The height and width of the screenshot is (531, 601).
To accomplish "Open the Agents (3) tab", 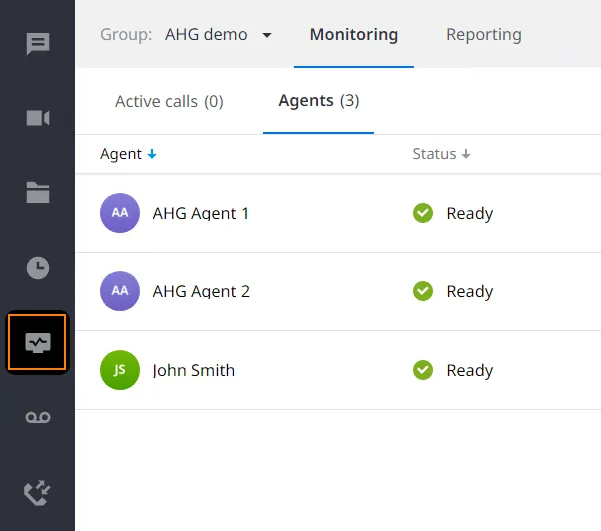I will tap(319, 101).
